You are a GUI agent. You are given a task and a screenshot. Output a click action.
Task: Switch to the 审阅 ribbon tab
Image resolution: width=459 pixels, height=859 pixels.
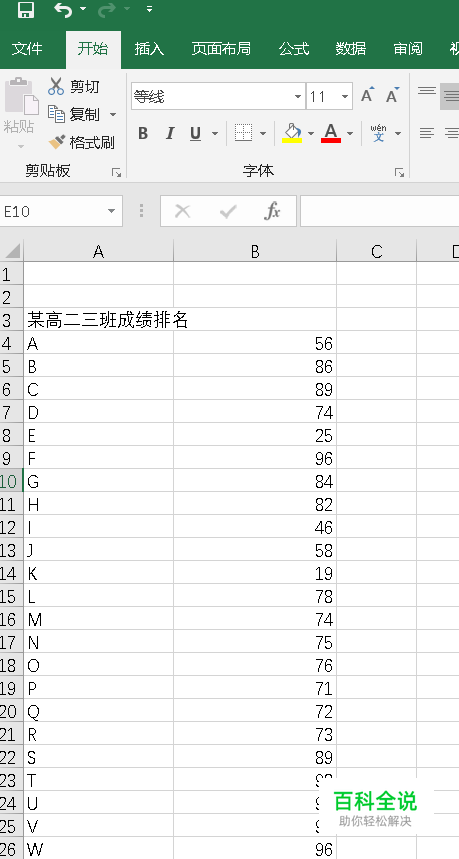click(408, 49)
